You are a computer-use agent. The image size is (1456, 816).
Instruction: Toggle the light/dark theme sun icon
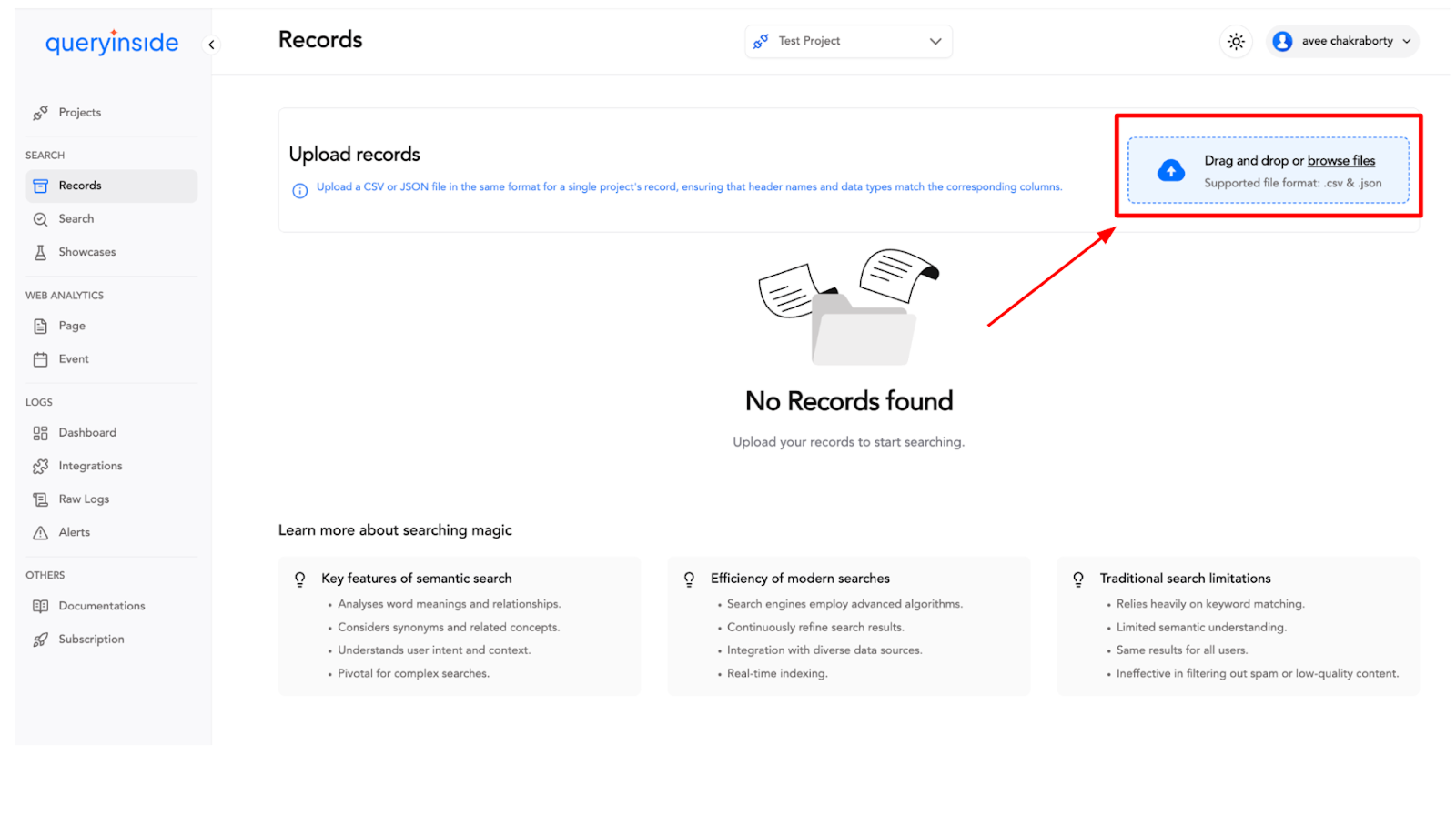(x=1235, y=41)
